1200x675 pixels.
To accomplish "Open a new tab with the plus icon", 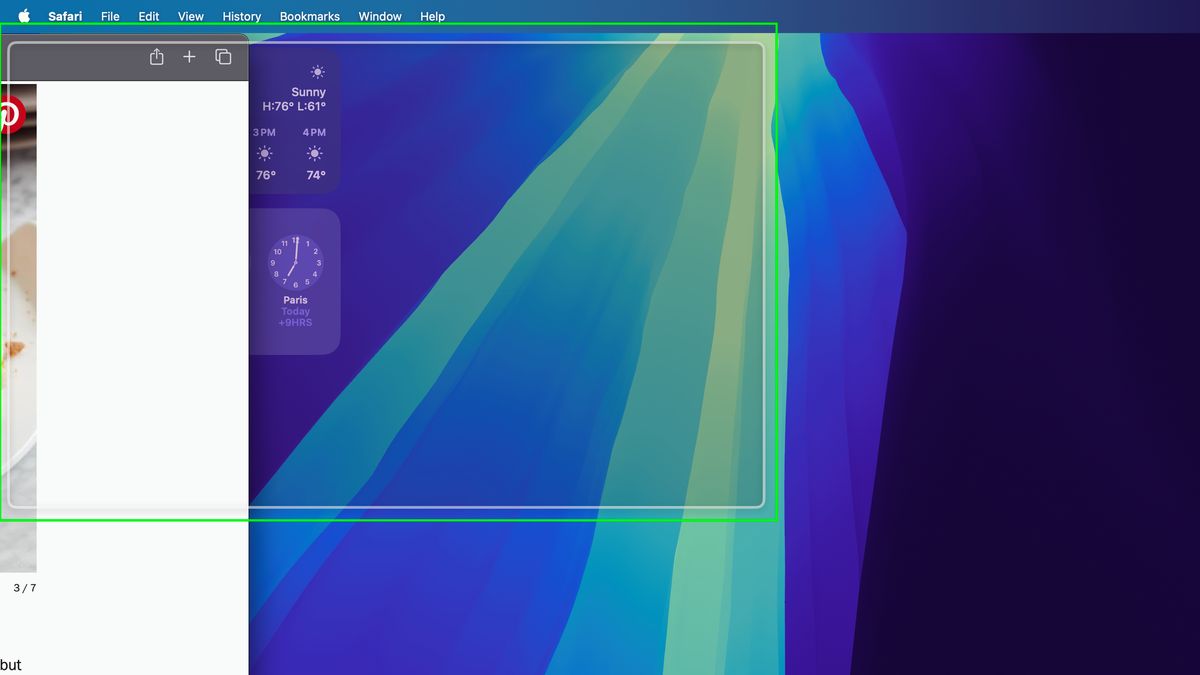I will 189,57.
